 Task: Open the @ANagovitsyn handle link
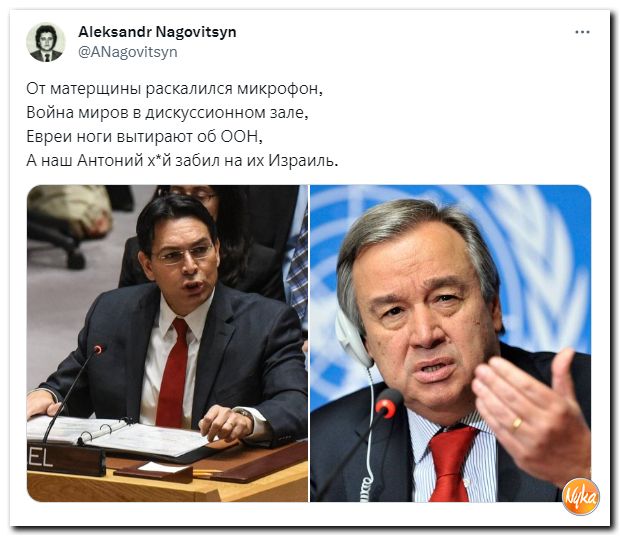tap(128, 52)
